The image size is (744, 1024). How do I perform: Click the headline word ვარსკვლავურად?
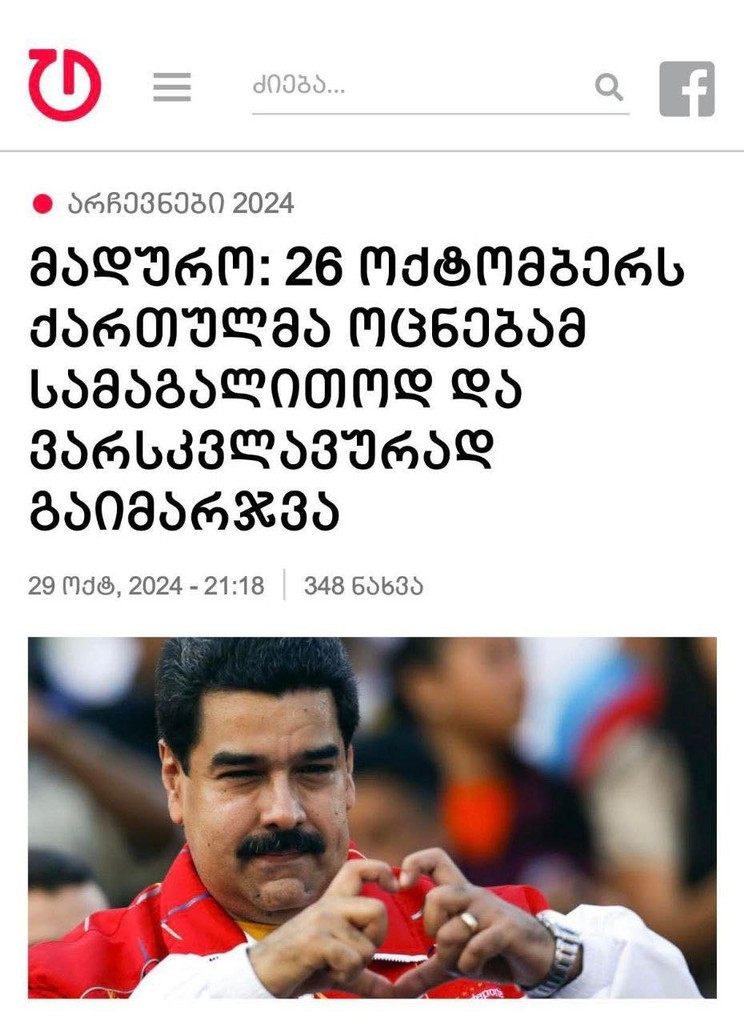[x=261, y=450]
